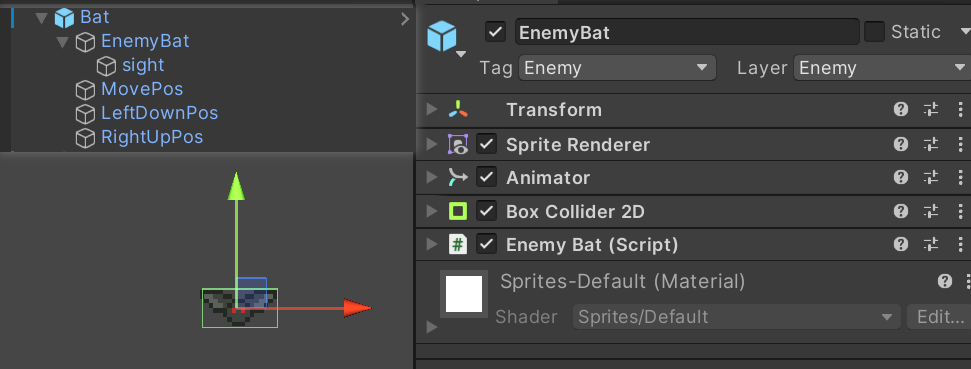The height and width of the screenshot is (369, 971).
Task: Click the material's Edit... button
Action: click(940, 317)
